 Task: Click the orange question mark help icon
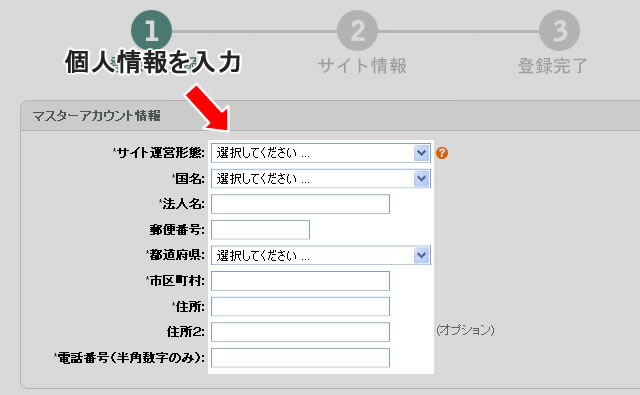442,153
